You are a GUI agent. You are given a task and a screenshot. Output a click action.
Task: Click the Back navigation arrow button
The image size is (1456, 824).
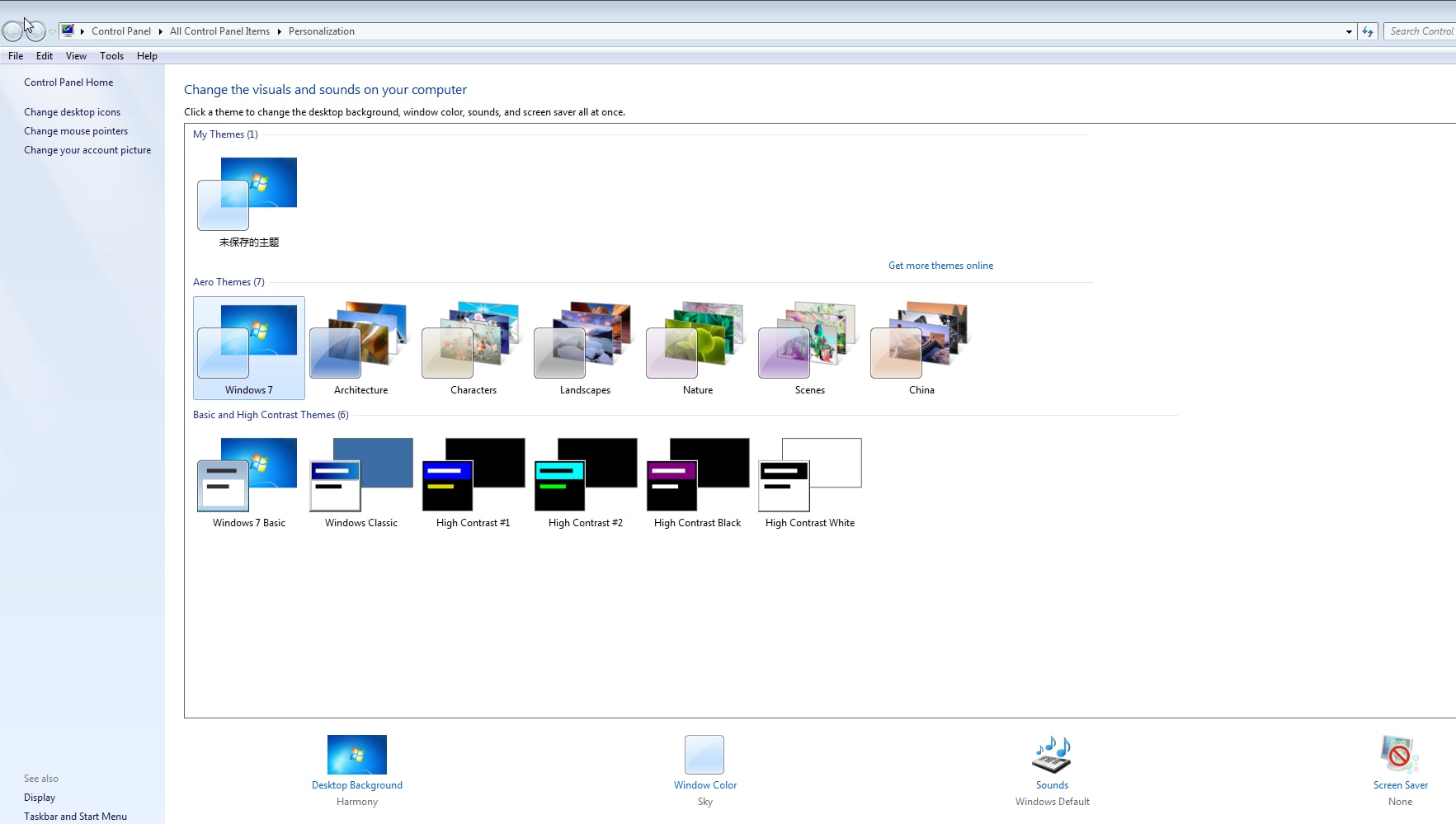tap(12, 31)
